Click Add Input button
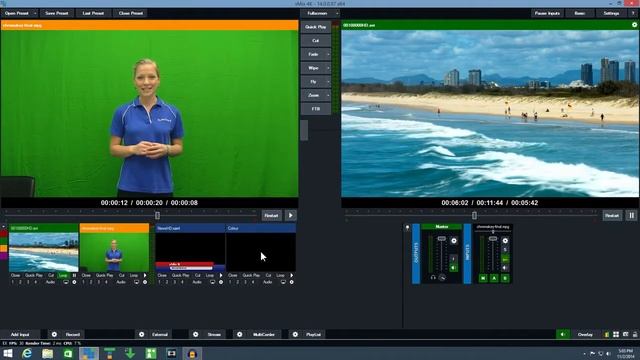This screenshot has height=360, width=640. (x=20, y=334)
